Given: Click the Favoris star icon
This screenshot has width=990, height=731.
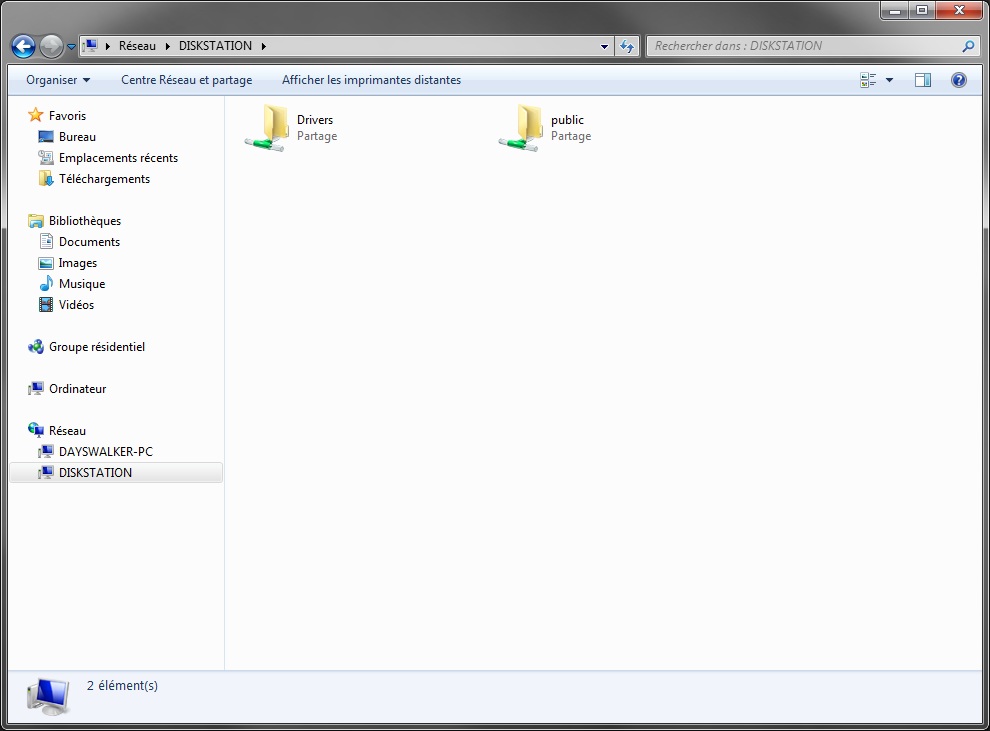Looking at the screenshot, I should point(36,116).
